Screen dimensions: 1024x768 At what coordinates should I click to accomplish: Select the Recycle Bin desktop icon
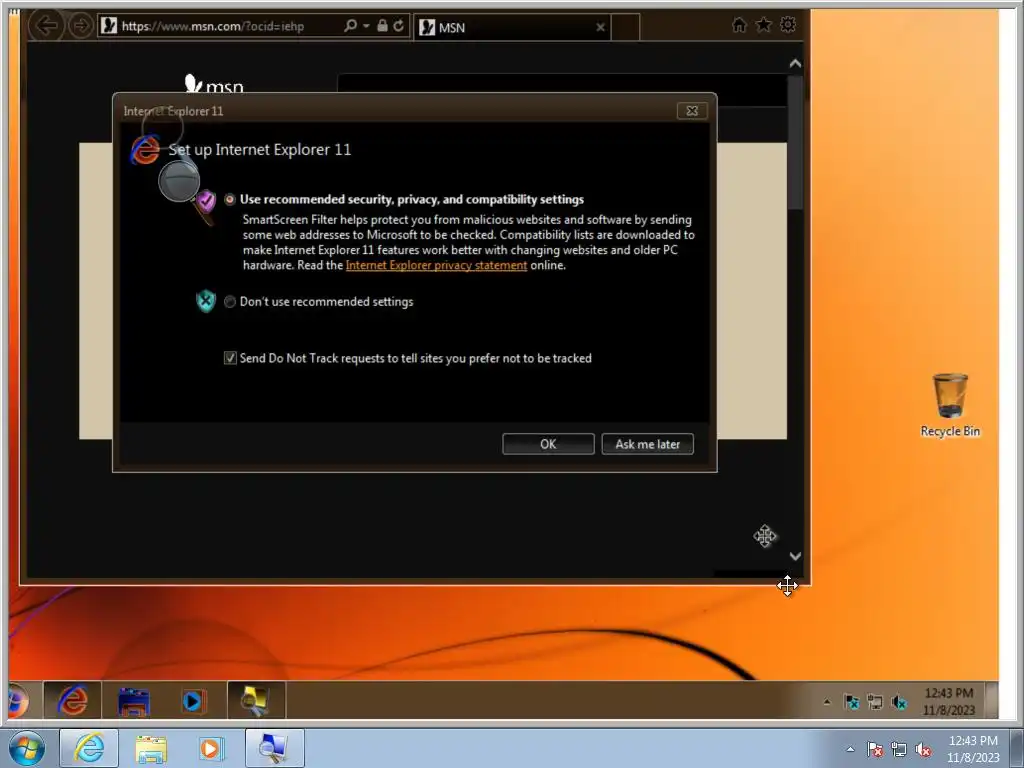pyautogui.click(x=950, y=405)
